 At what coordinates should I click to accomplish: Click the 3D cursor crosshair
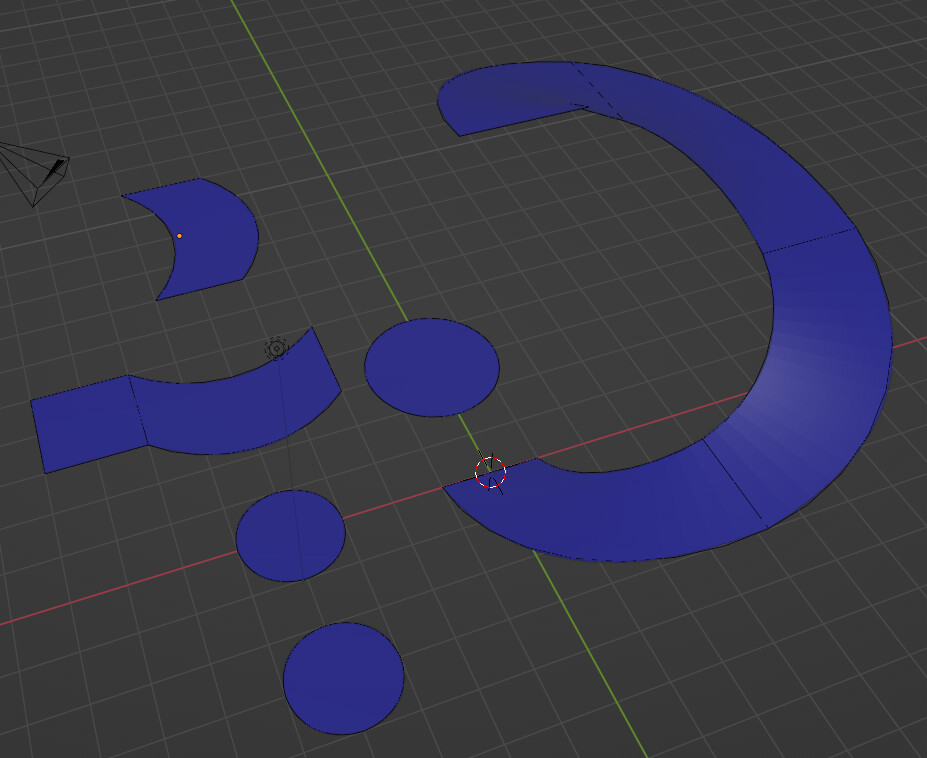pyautogui.click(x=491, y=472)
